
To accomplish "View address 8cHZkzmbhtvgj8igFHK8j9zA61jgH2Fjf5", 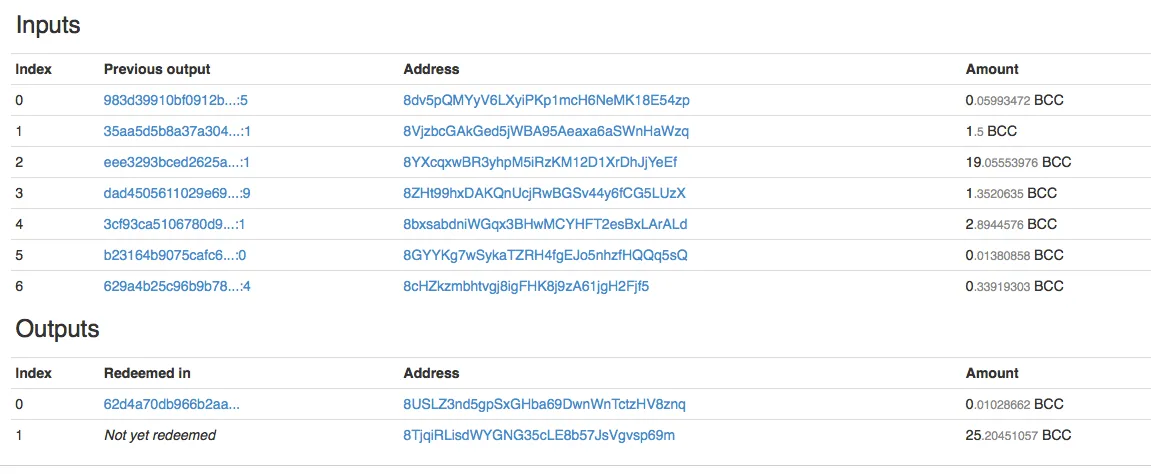I will pos(526,286).
